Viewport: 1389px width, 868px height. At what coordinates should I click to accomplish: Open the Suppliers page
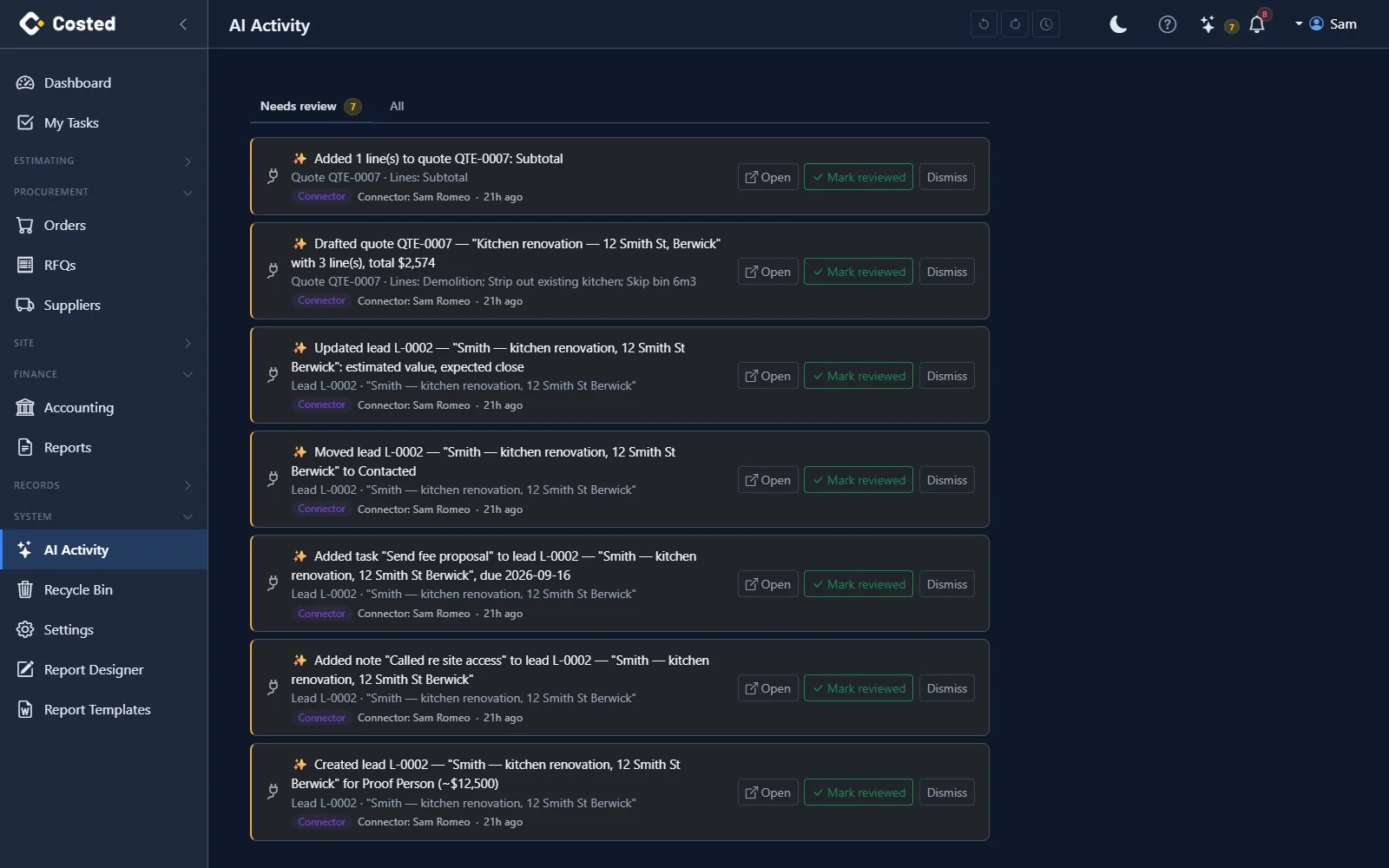[103, 305]
